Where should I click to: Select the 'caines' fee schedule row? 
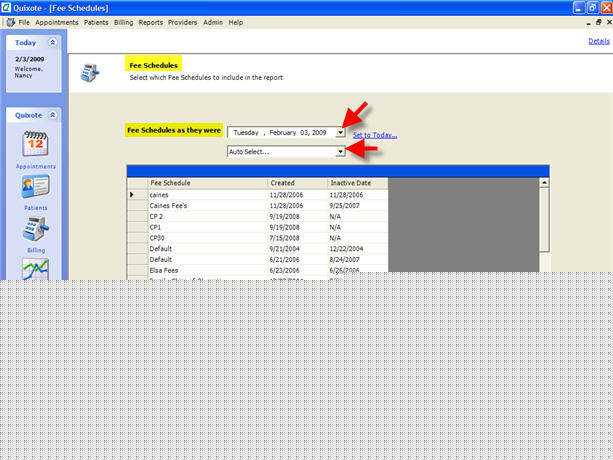pyautogui.click(x=258, y=195)
